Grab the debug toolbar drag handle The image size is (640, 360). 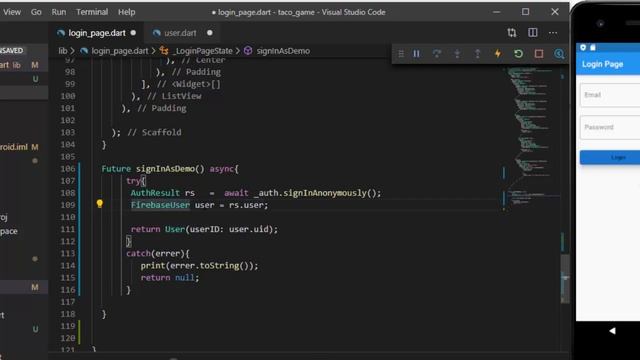401,53
